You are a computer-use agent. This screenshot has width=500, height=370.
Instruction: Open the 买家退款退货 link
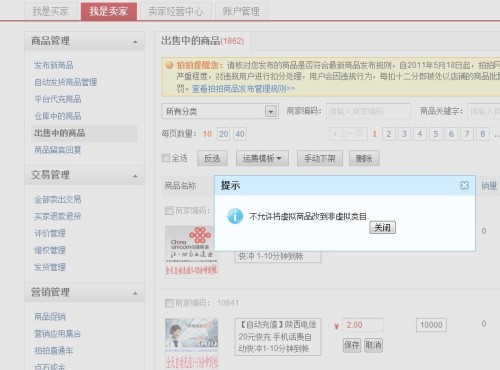click(58, 216)
